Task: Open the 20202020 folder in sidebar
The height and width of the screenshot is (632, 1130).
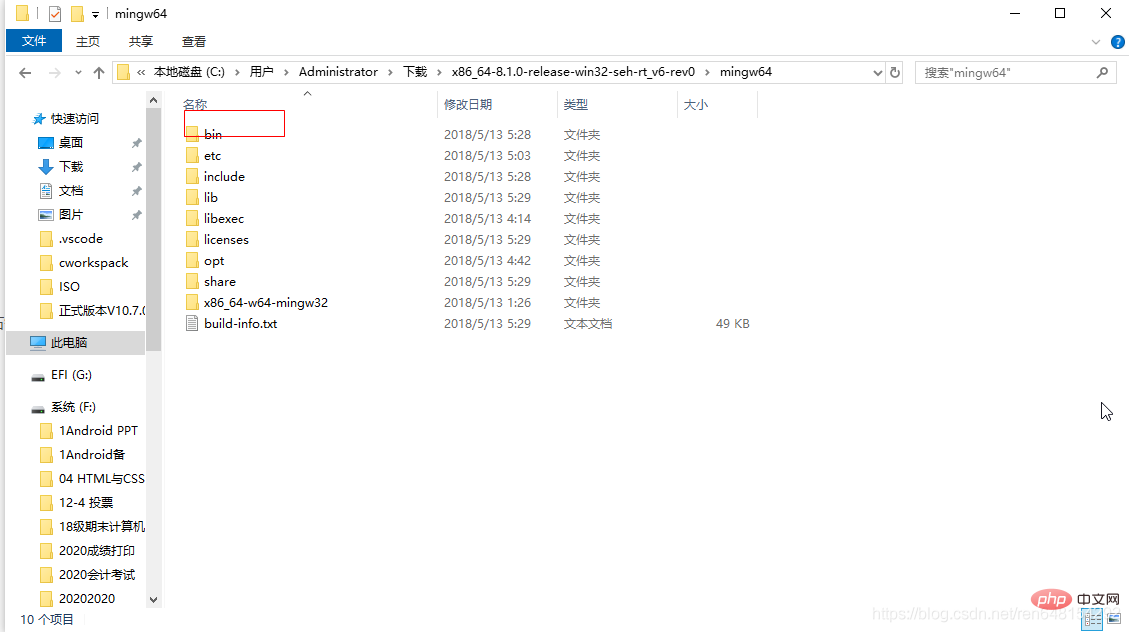Action: pos(86,598)
